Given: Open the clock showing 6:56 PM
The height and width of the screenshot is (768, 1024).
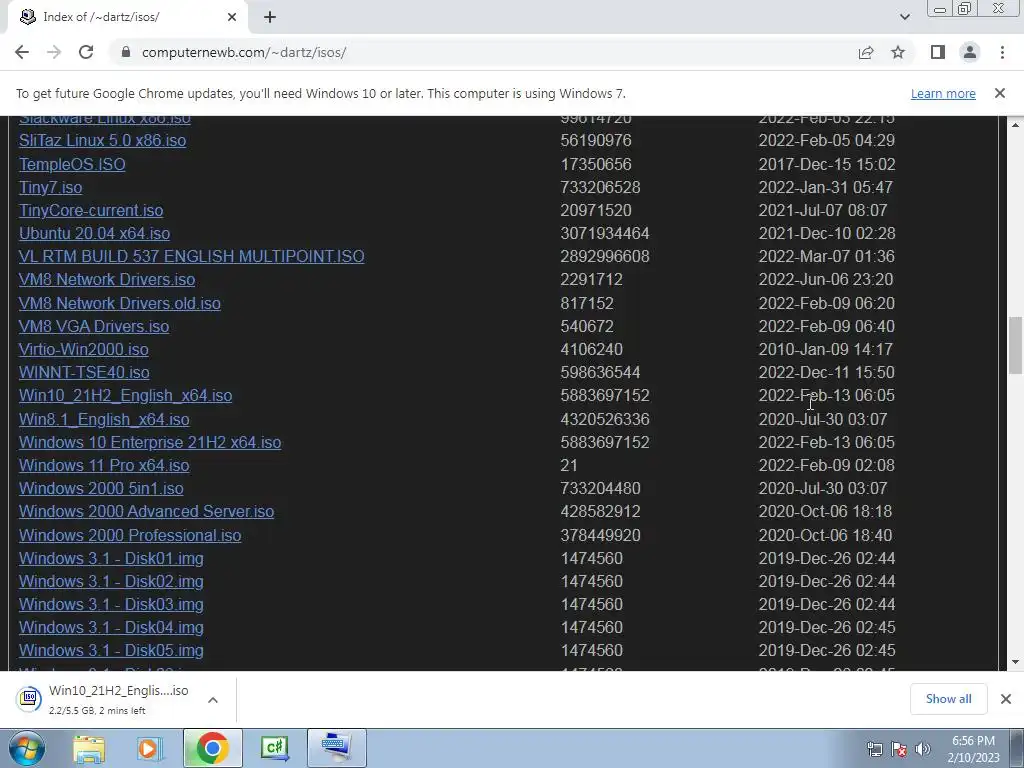Looking at the screenshot, I should pyautogui.click(x=973, y=749).
